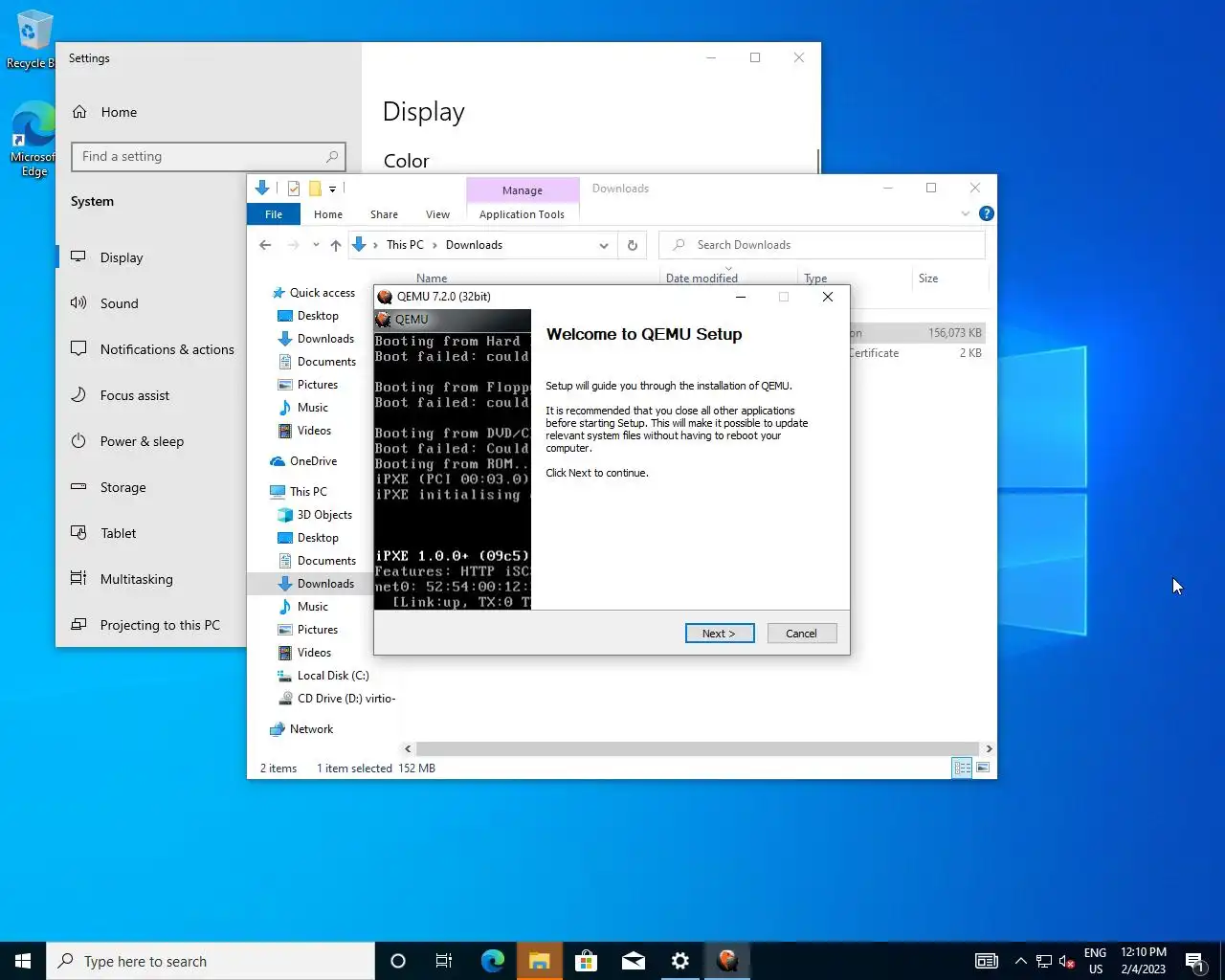1225x980 pixels.
Task: Select the Manage contextual tab
Action: [x=523, y=190]
